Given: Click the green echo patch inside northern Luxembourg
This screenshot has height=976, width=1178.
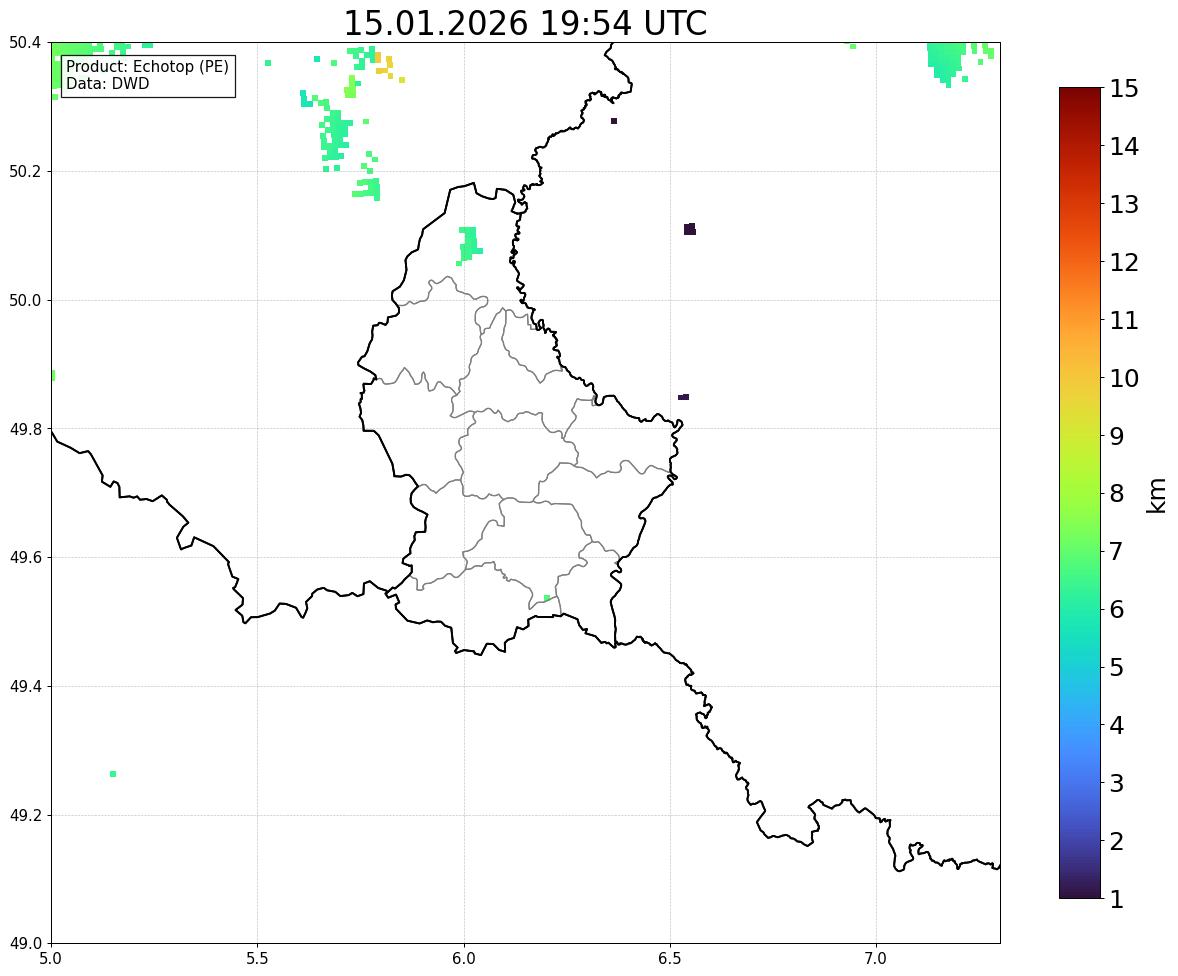Looking at the screenshot, I should pos(470,245).
